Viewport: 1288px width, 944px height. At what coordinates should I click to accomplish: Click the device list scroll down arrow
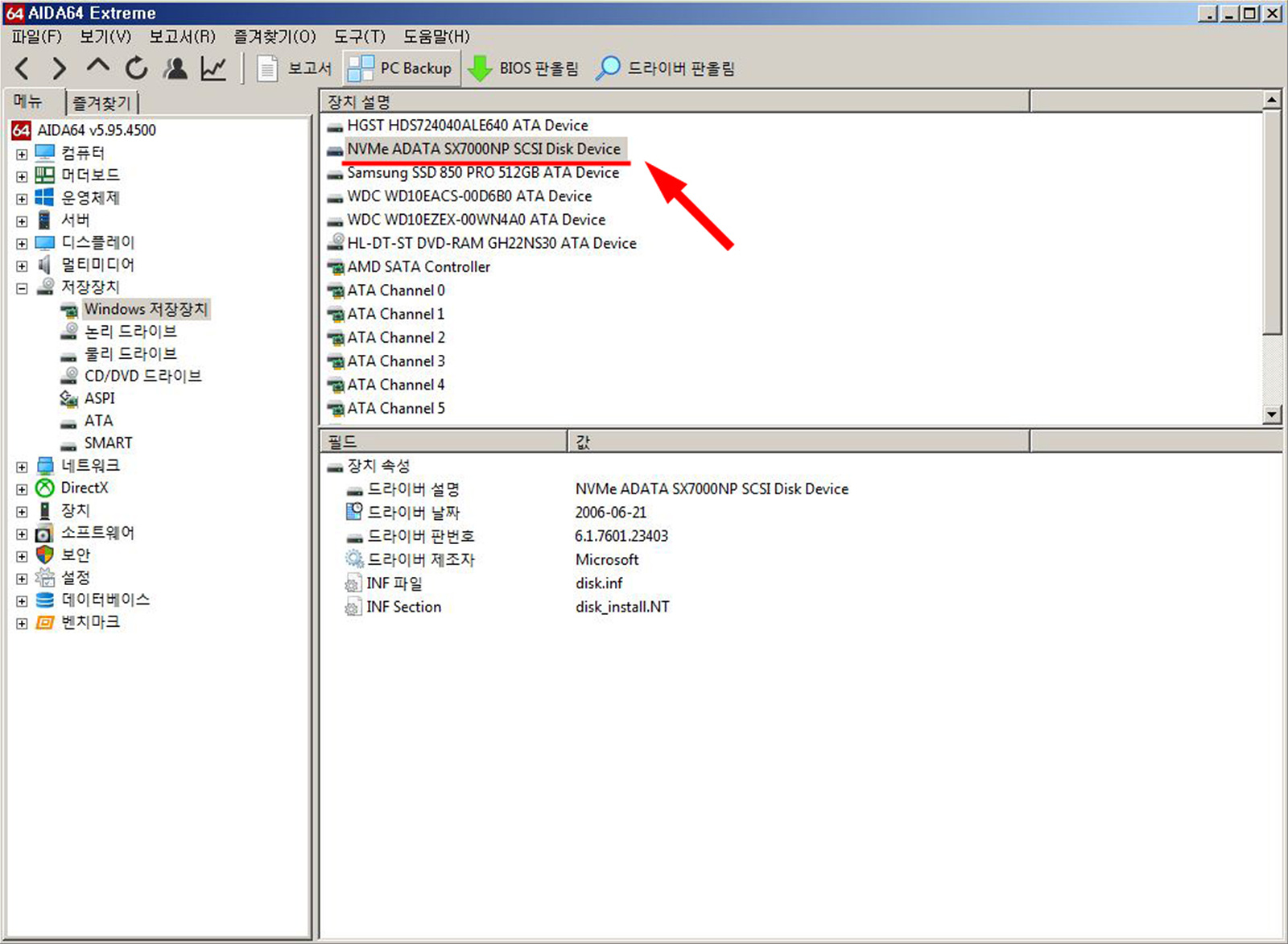tap(1272, 414)
